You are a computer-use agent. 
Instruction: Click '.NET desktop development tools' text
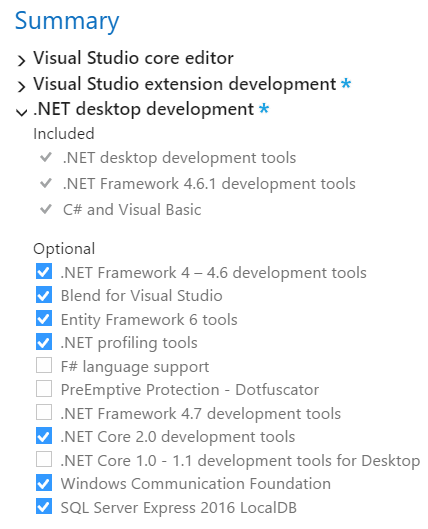click(x=179, y=158)
